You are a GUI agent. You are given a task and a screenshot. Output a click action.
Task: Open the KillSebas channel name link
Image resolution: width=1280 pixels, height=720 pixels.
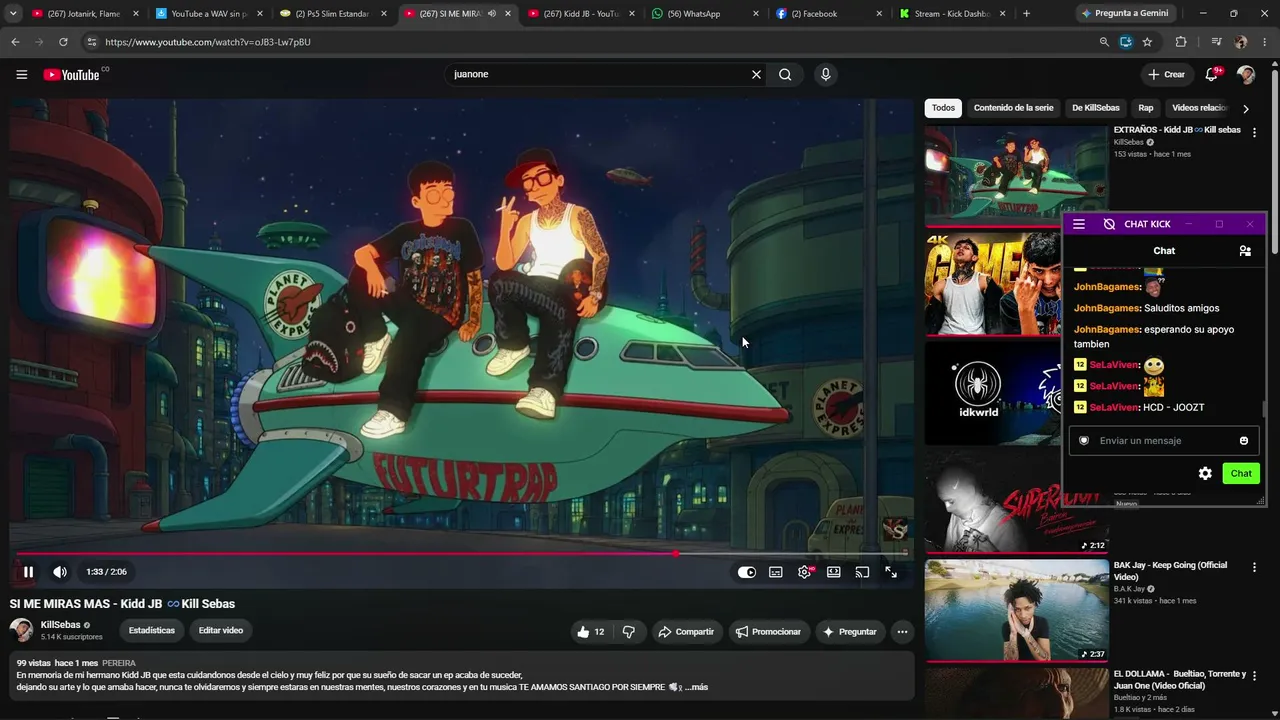pyautogui.click(x=60, y=625)
